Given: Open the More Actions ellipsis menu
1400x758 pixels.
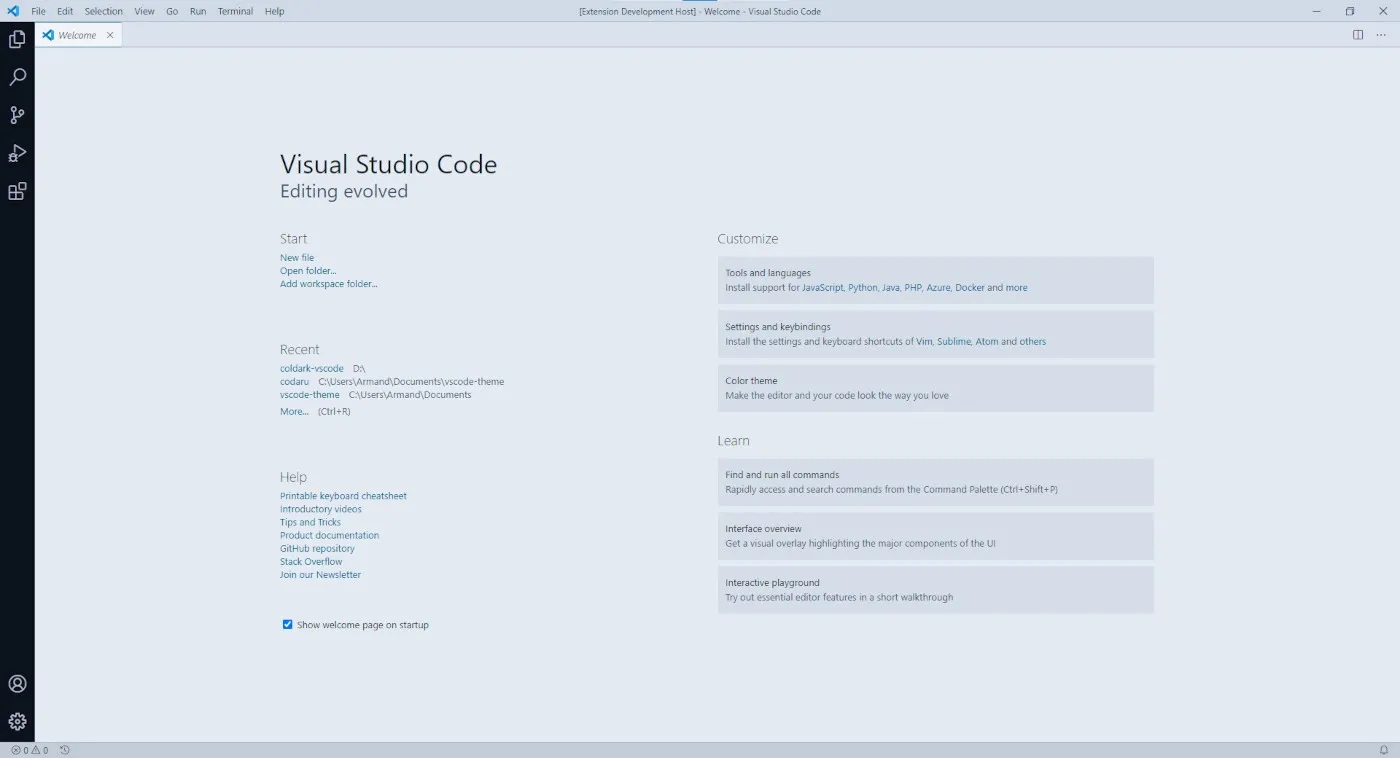Looking at the screenshot, I should pos(1381,35).
